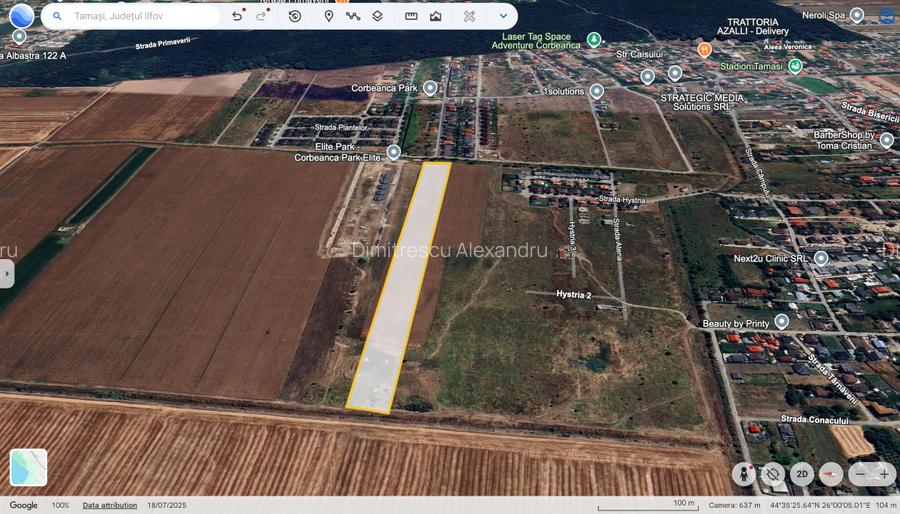Open historical imagery clock icon

pos(295,16)
